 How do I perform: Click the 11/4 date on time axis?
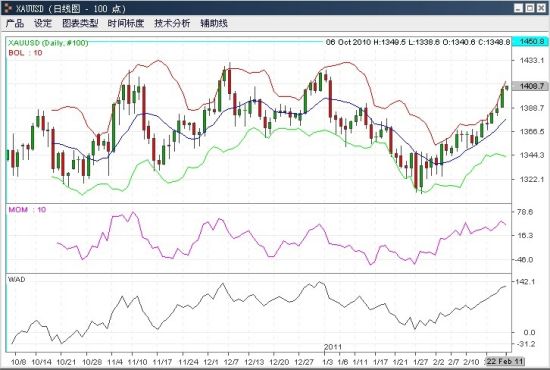pyautogui.click(x=114, y=362)
